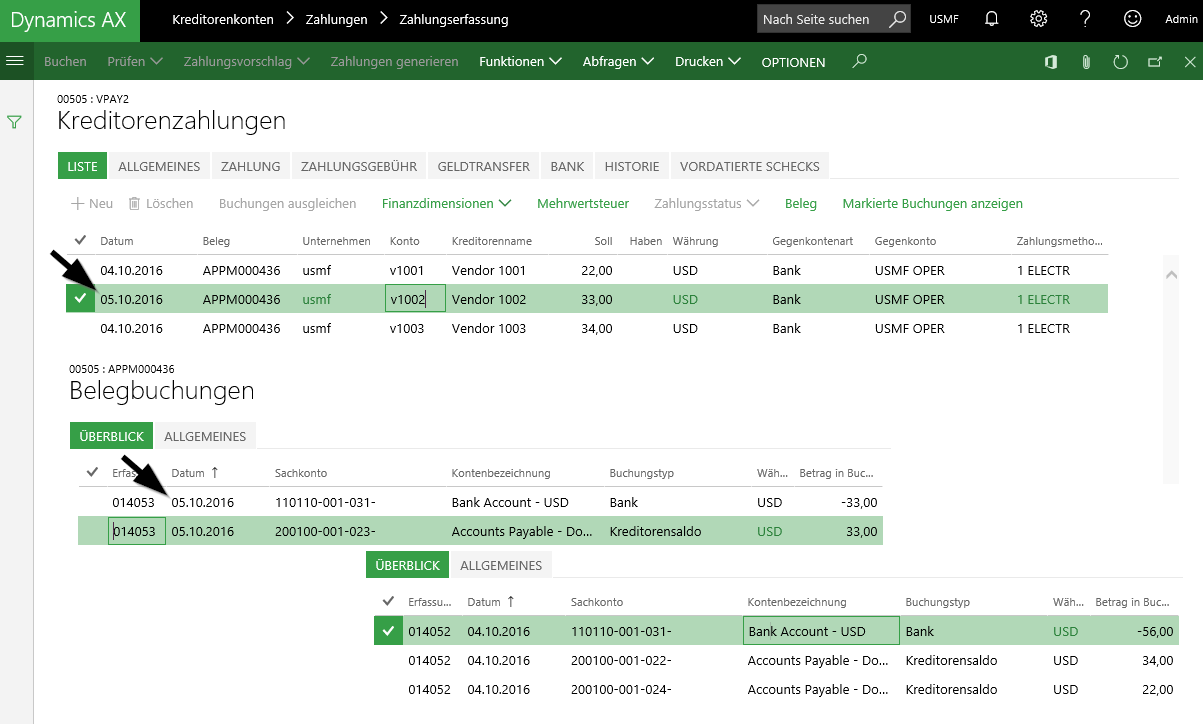Uncheck the selected 014052 Bank Account row
Viewport: 1203px width, 724px height.
pyautogui.click(x=387, y=631)
